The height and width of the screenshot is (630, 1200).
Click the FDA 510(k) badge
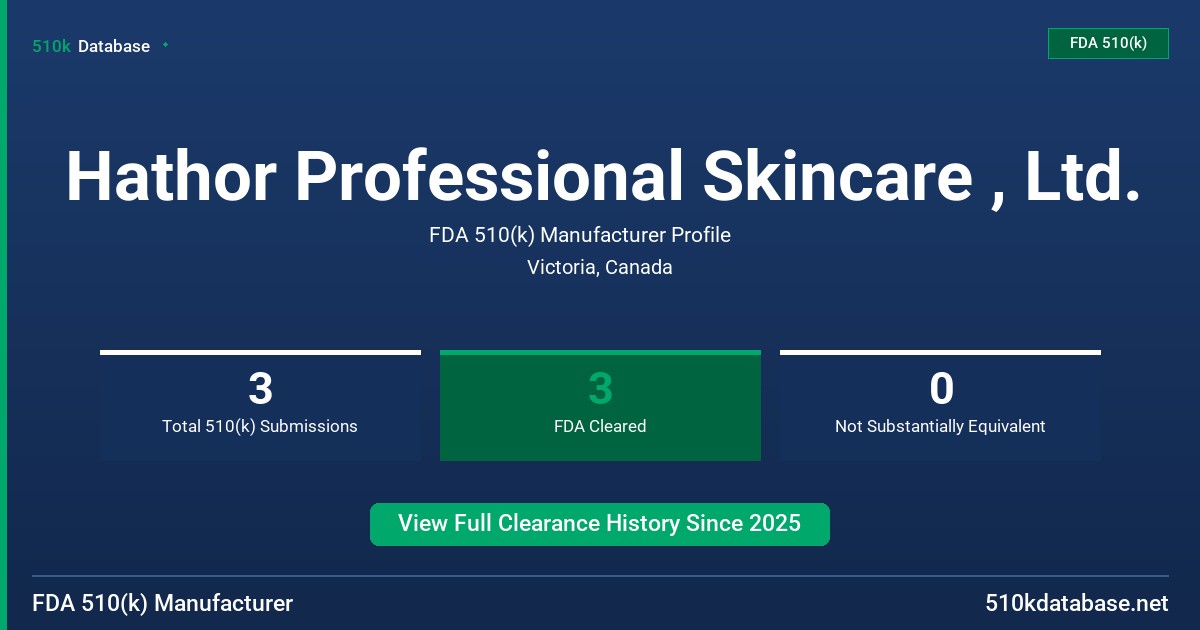pos(1108,43)
